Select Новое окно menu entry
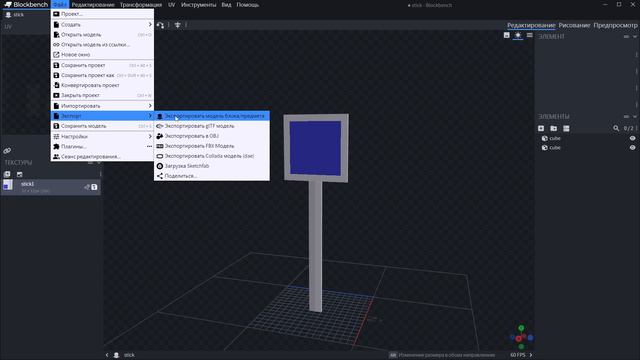The image size is (640, 360). pyautogui.click(x=102, y=54)
